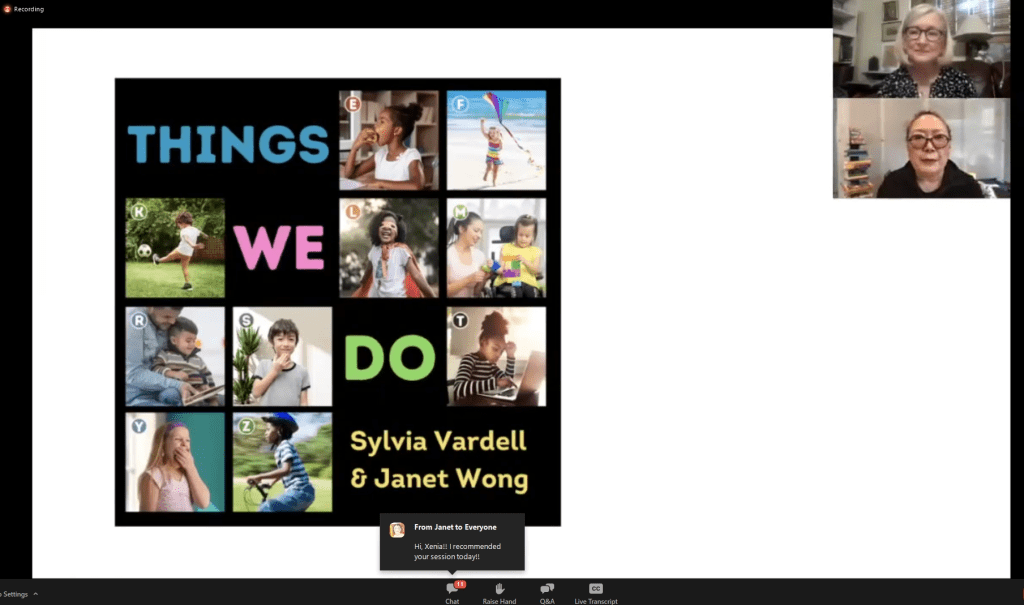The height and width of the screenshot is (605, 1024).
Task: Select the video tile with colorful book stack
Action: coord(921,148)
